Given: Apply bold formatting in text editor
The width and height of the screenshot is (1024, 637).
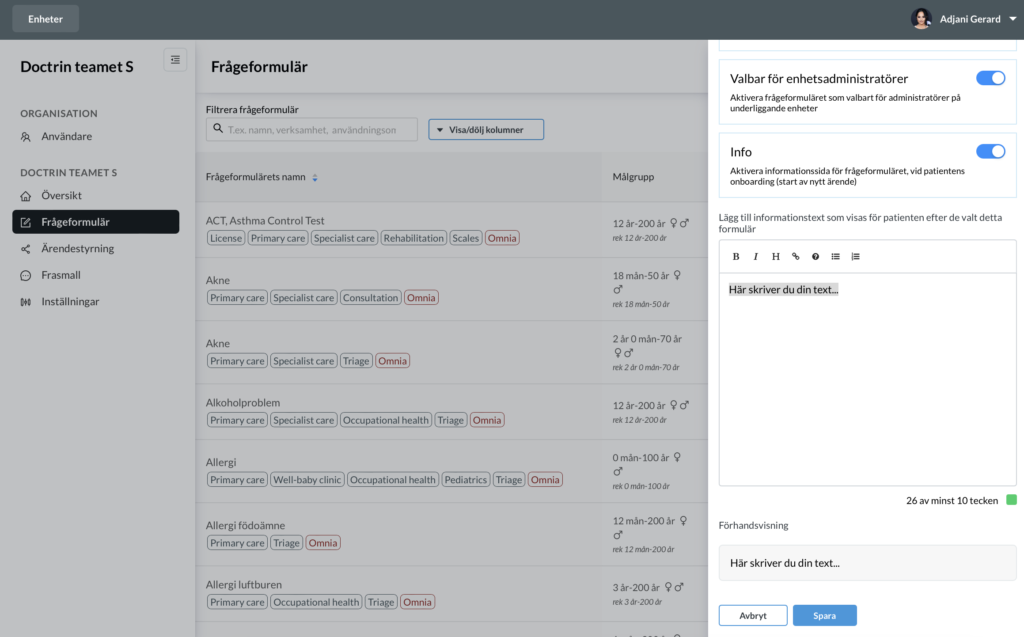Looking at the screenshot, I should click(735, 257).
